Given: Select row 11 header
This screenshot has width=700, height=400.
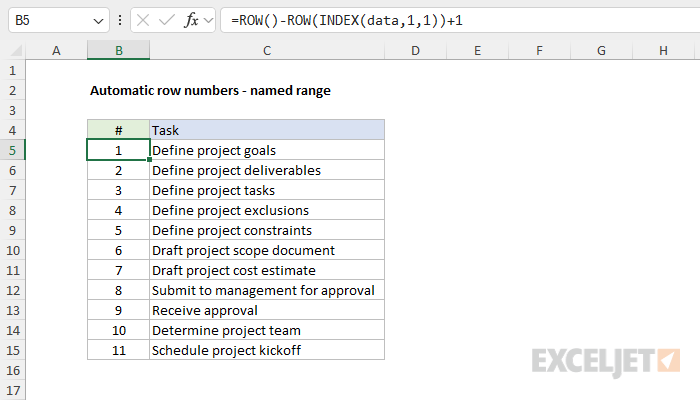Looking at the screenshot, I should 12,270.
